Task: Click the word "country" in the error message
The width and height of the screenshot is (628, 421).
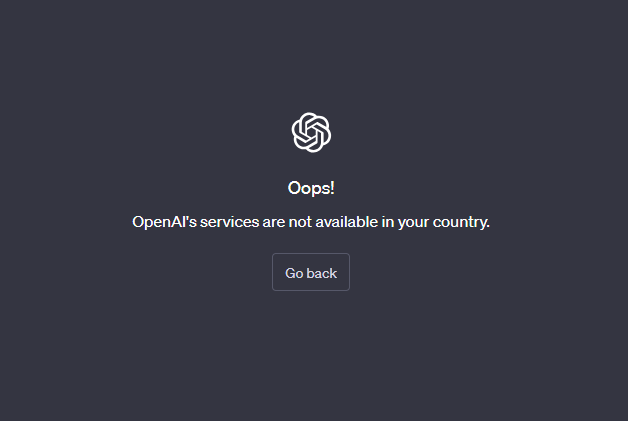Action: pos(460,223)
